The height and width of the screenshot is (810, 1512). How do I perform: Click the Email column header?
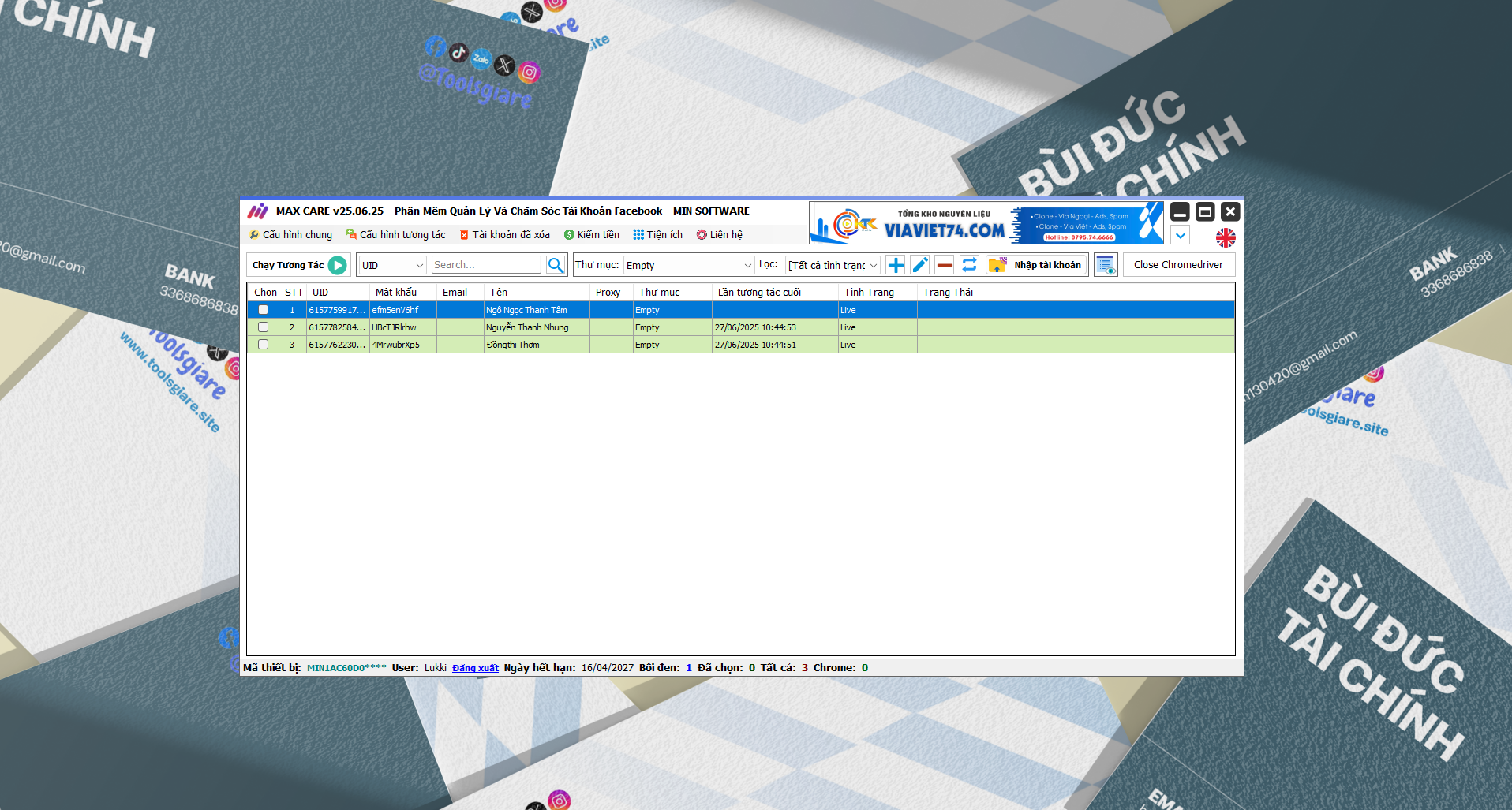coord(461,292)
